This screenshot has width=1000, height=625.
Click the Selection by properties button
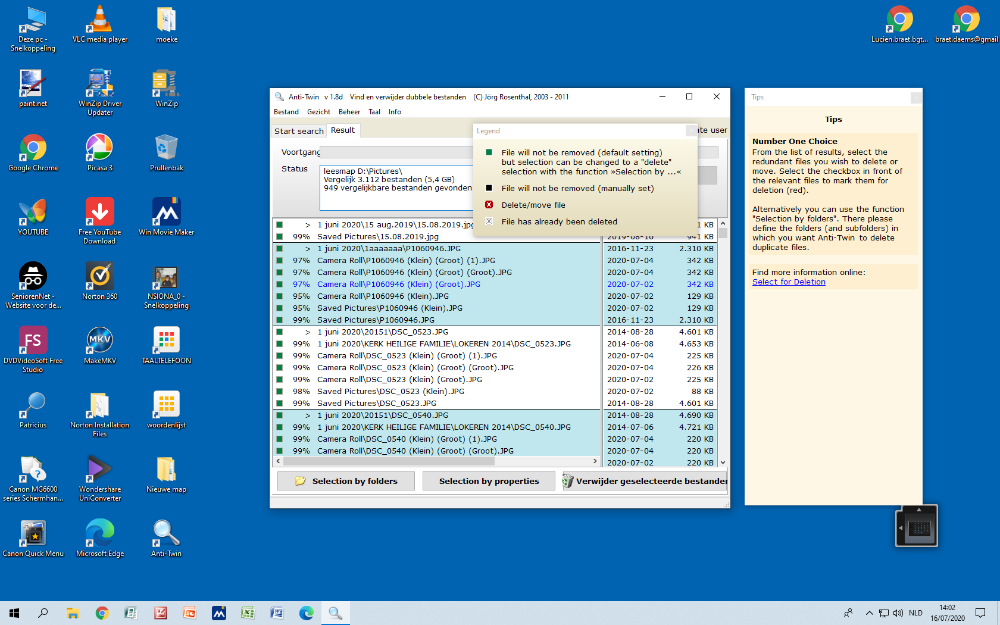pyautogui.click(x=488, y=481)
